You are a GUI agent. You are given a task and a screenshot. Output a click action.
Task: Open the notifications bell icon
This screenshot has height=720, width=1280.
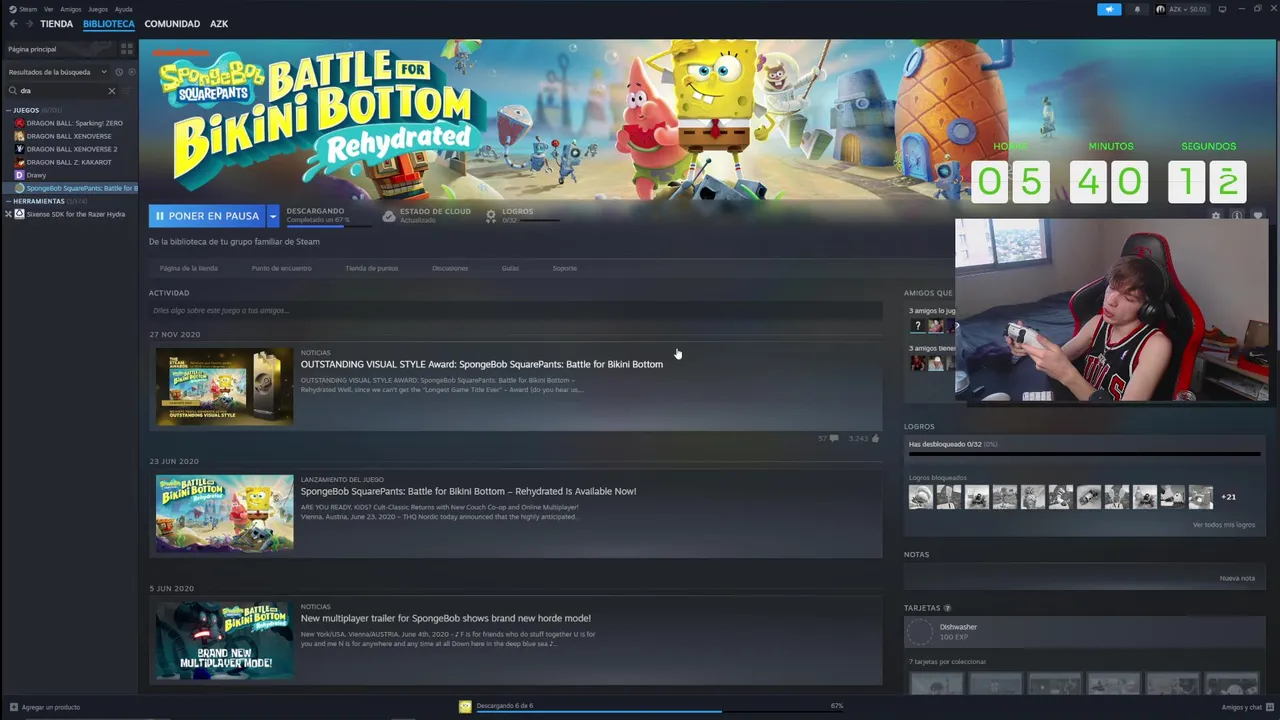[x=1137, y=9]
